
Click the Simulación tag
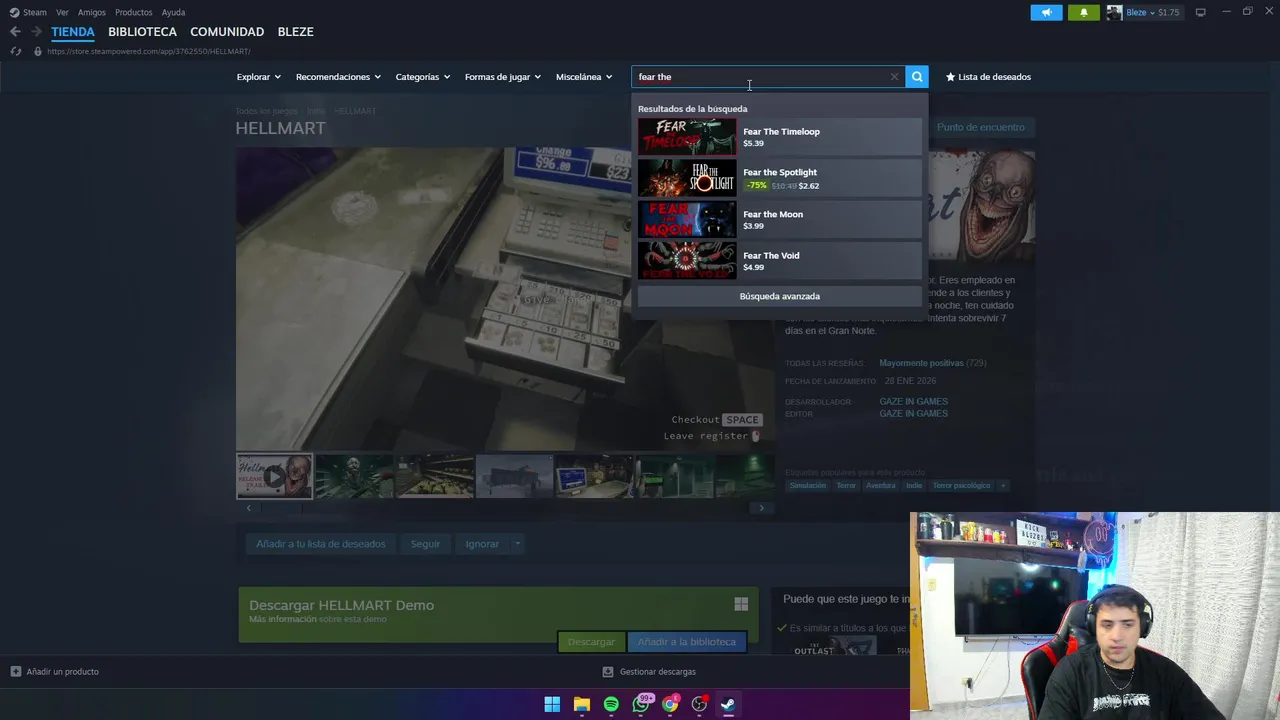pyautogui.click(x=807, y=486)
